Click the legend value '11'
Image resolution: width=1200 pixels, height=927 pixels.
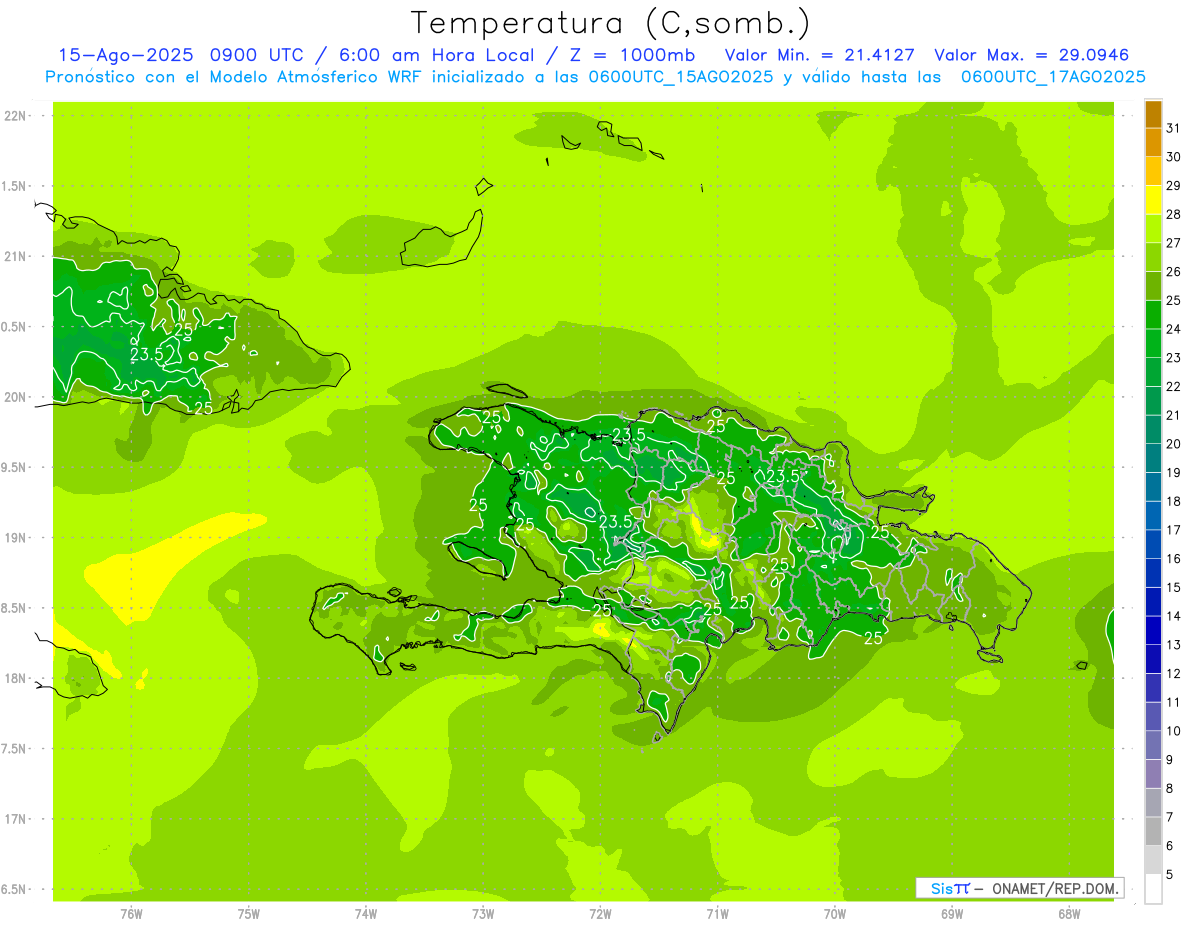point(1174,702)
